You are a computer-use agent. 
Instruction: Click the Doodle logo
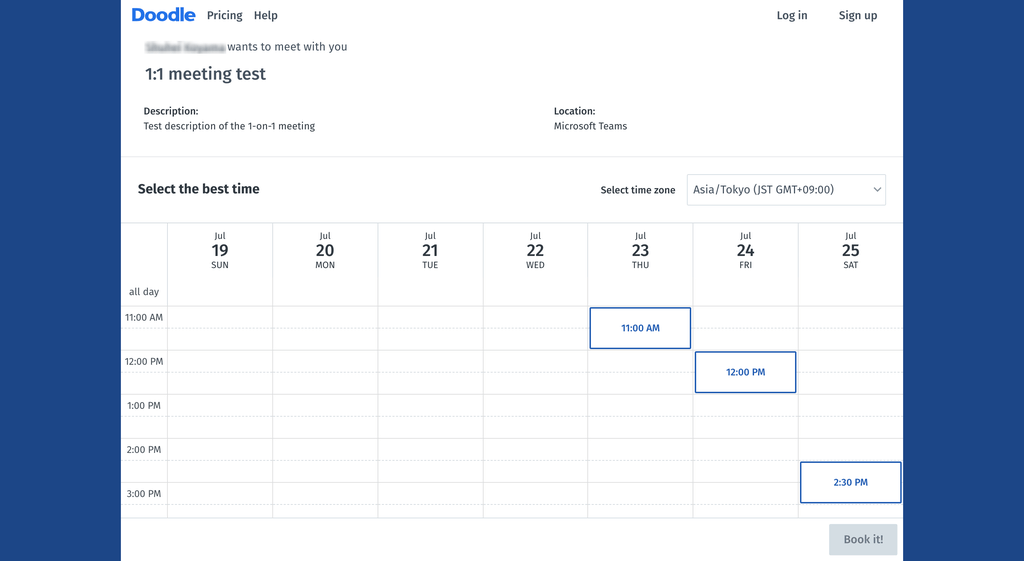click(163, 15)
